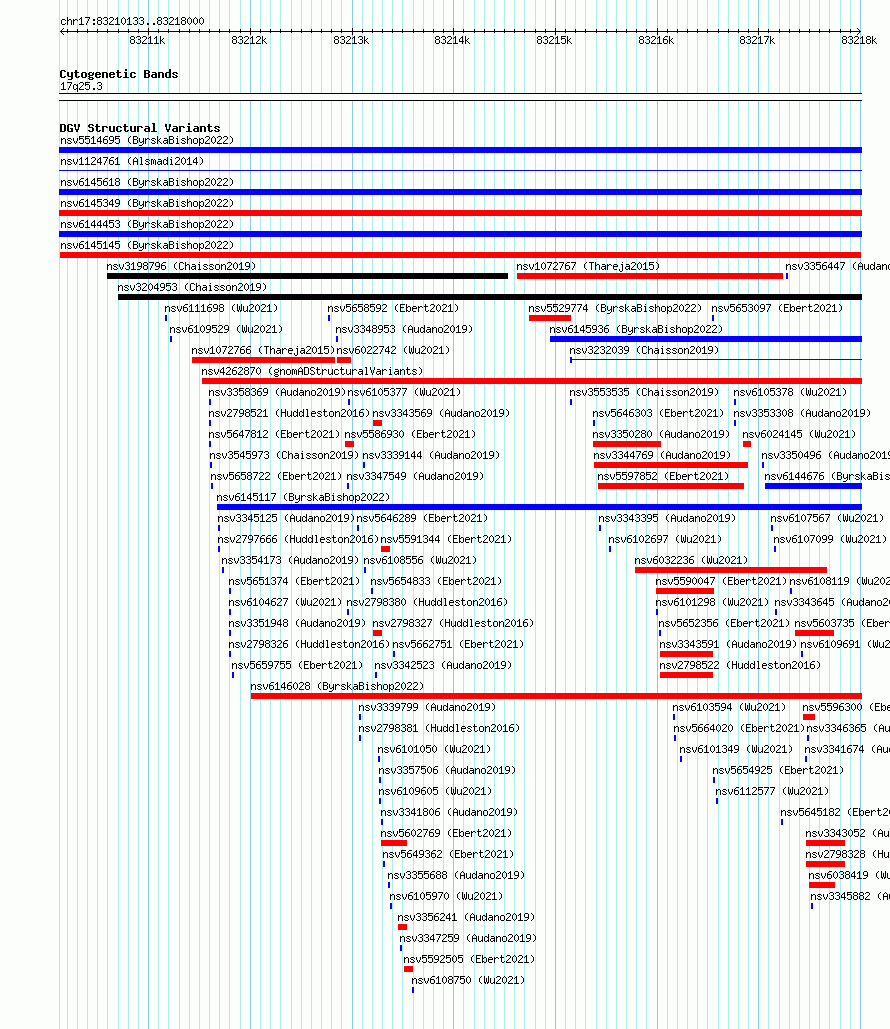Click the red bar under nsv5602769 (Ebert2021)

pyautogui.click(x=394, y=843)
